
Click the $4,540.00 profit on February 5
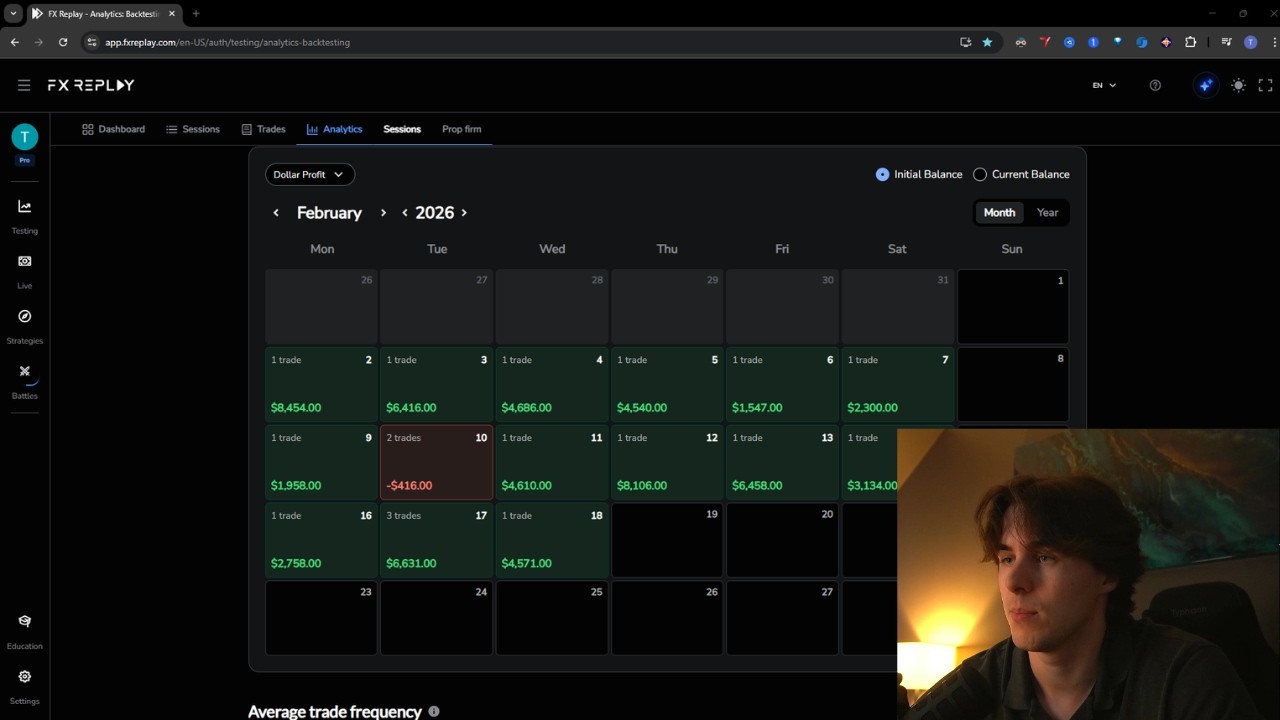(x=642, y=408)
